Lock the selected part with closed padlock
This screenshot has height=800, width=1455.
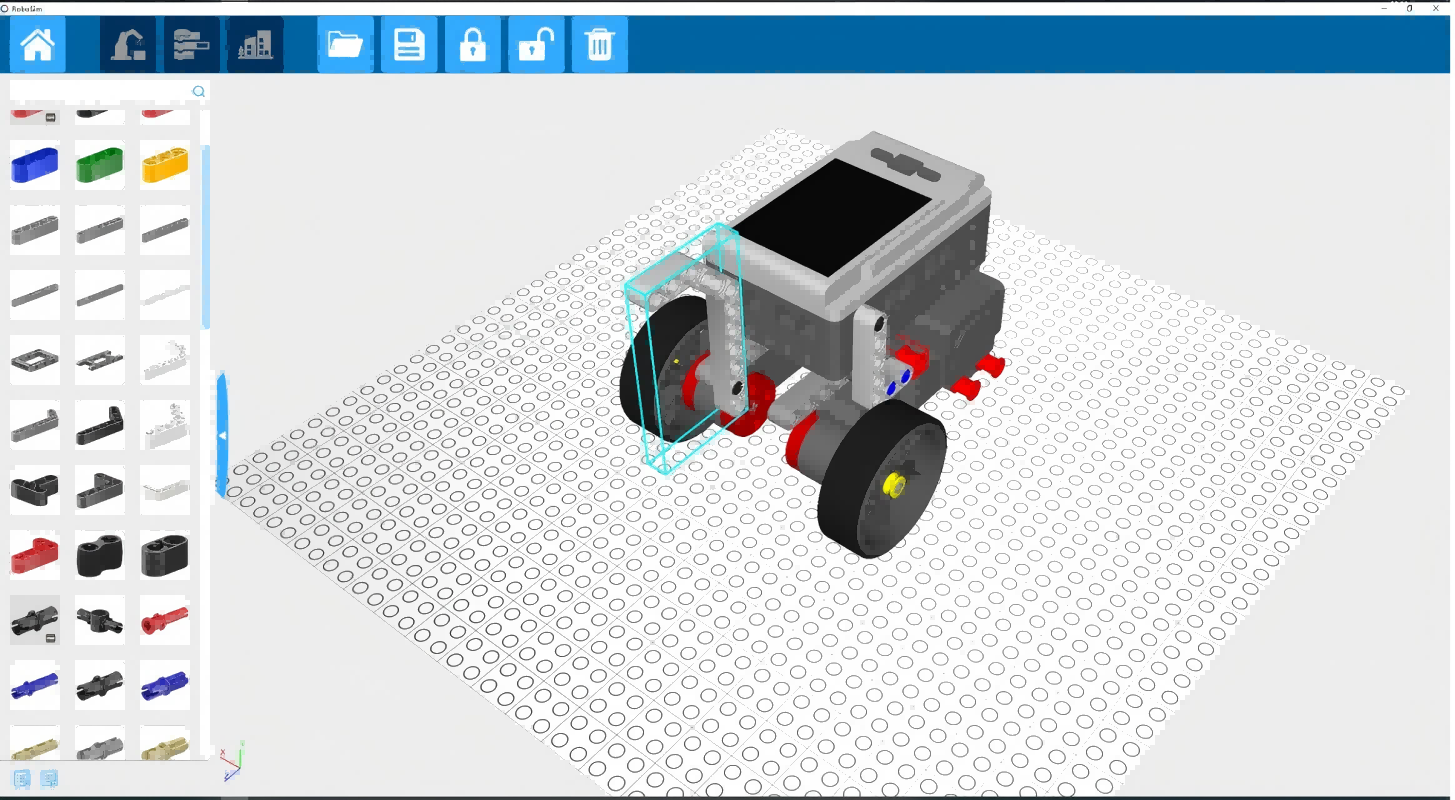[x=473, y=45]
